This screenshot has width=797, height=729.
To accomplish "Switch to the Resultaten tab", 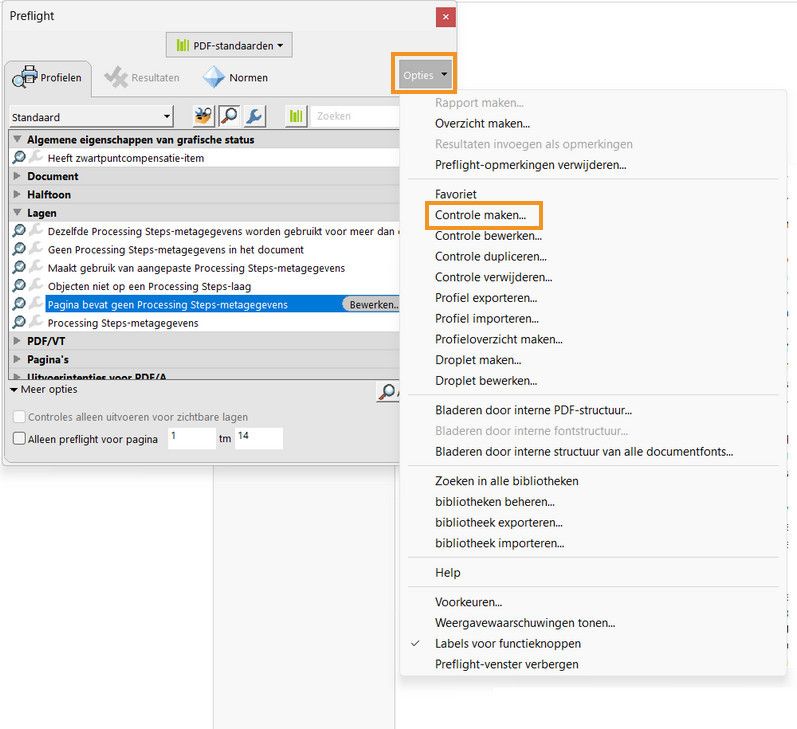I will point(142,78).
